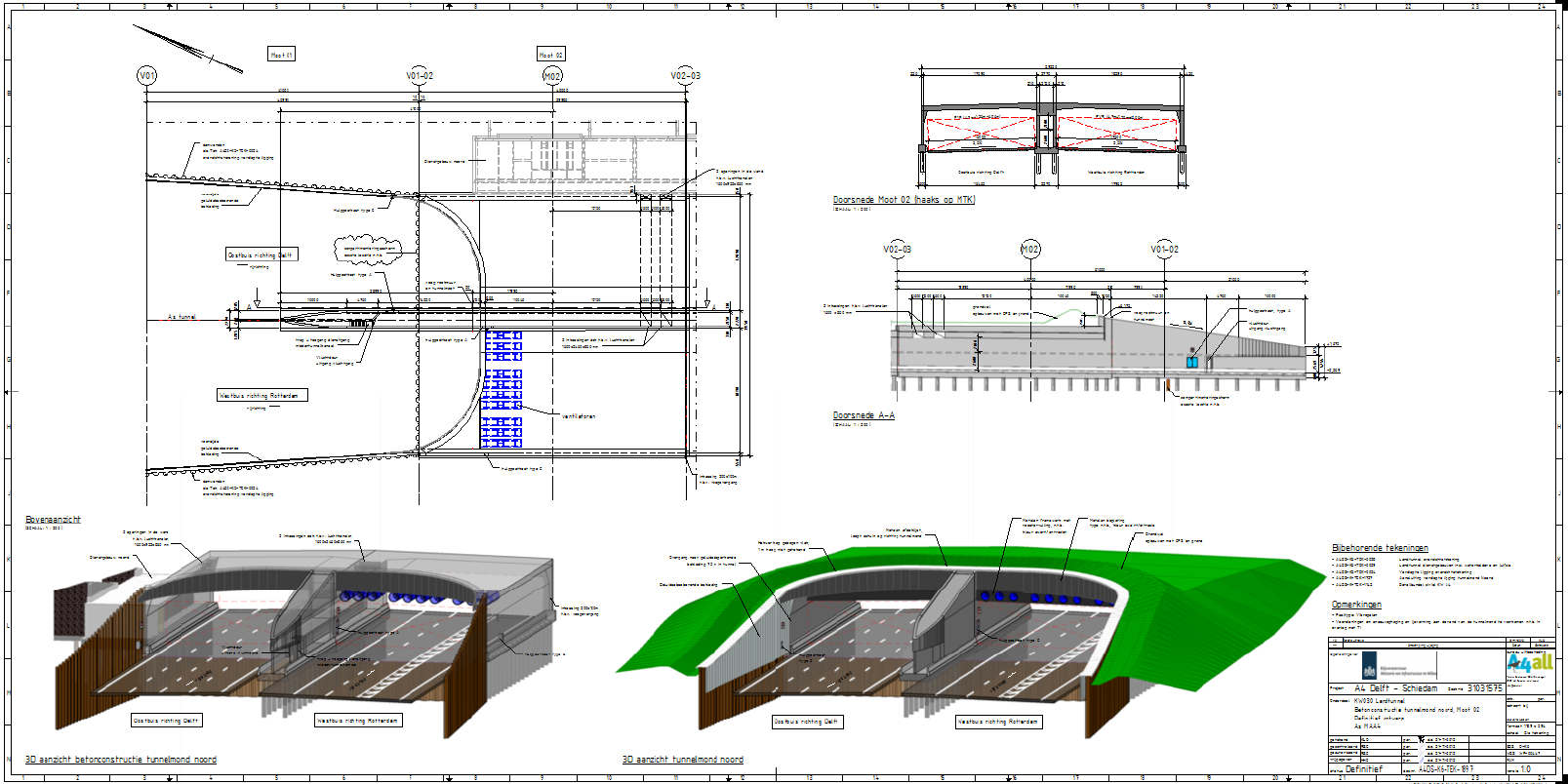Select the V01-02 axis label in top plan view
This screenshot has height=784, width=1568.
[420, 76]
